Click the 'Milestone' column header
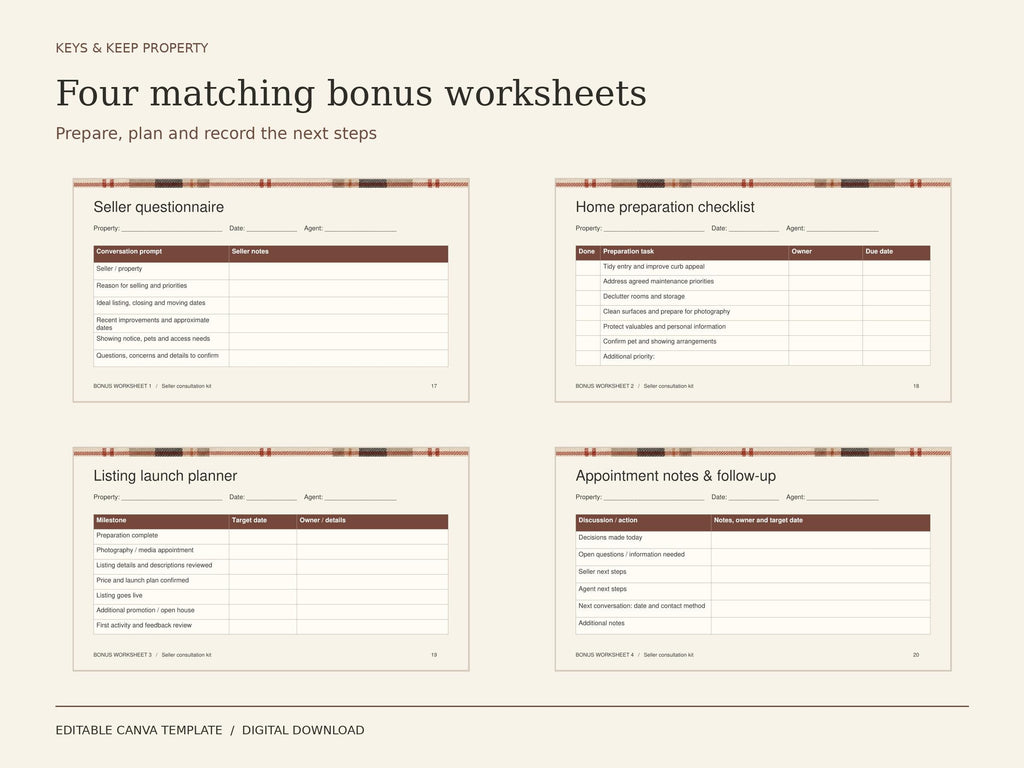This screenshot has height=768, width=1024. coord(161,521)
